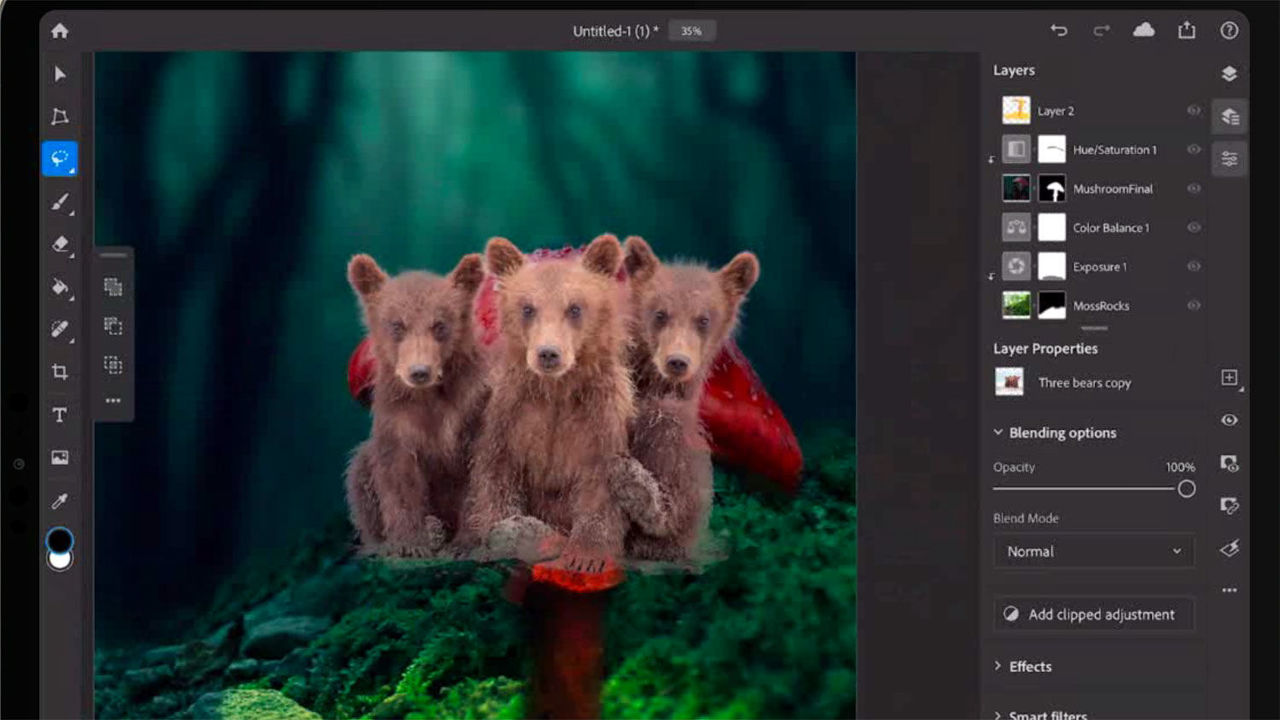The height and width of the screenshot is (720, 1280).
Task: Hide Layer 2
Action: click(1193, 110)
